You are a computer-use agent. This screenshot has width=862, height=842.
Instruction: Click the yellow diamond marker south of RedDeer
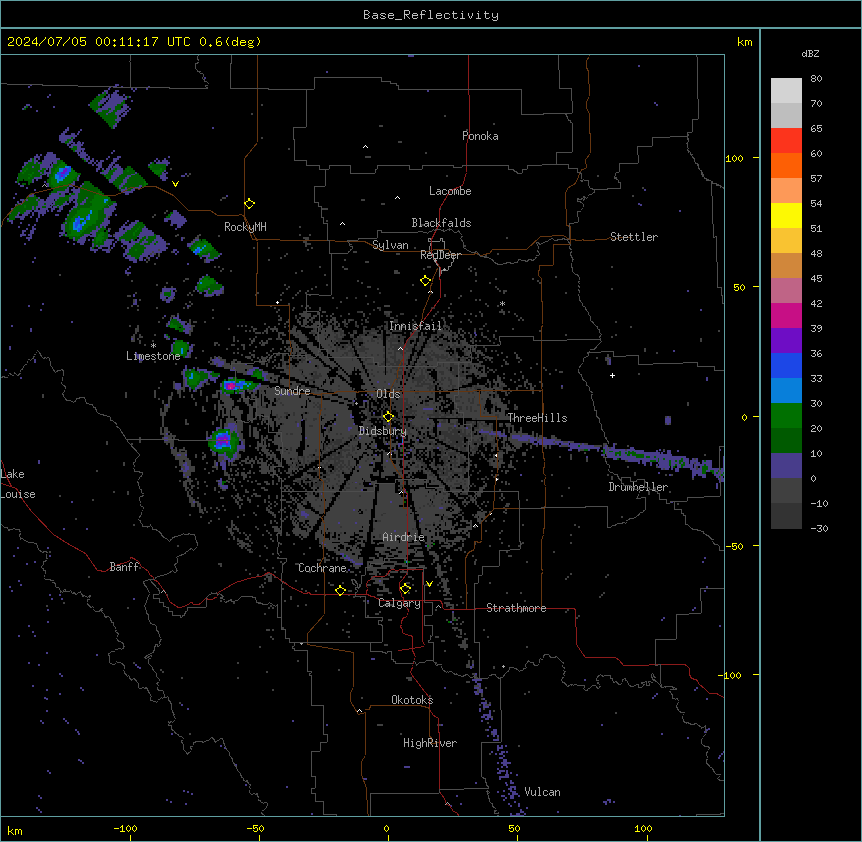point(425,281)
